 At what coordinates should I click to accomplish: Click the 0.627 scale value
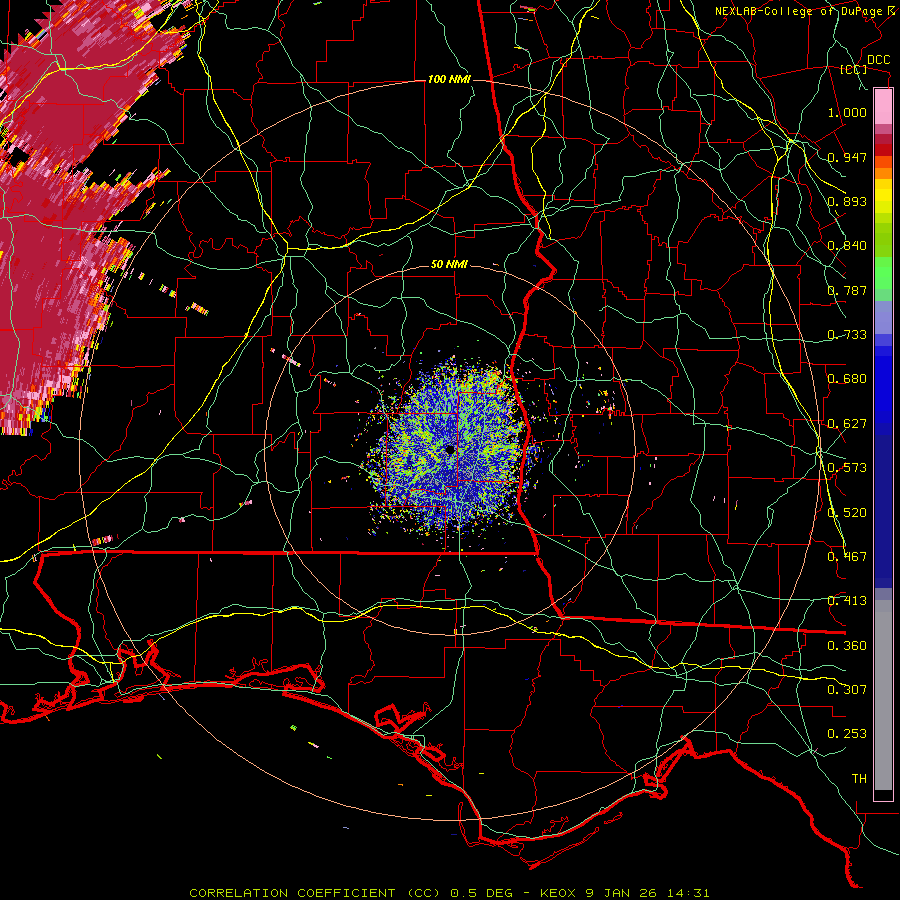pos(847,424)
